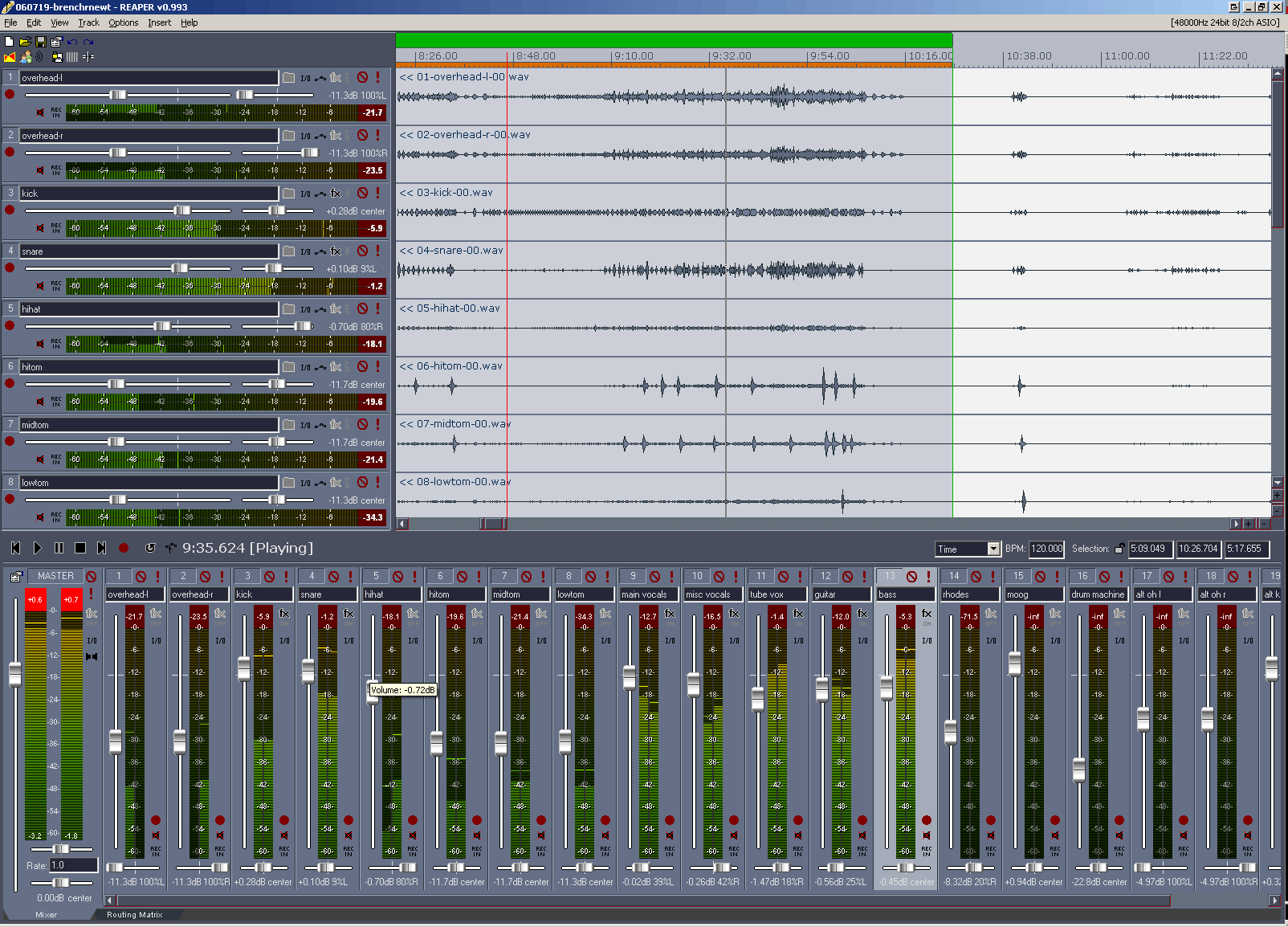This screenshot has height=927, width=1288.
Task: Click the arrange view horizontal scrollbar thumb
Action: coord(495,524)
